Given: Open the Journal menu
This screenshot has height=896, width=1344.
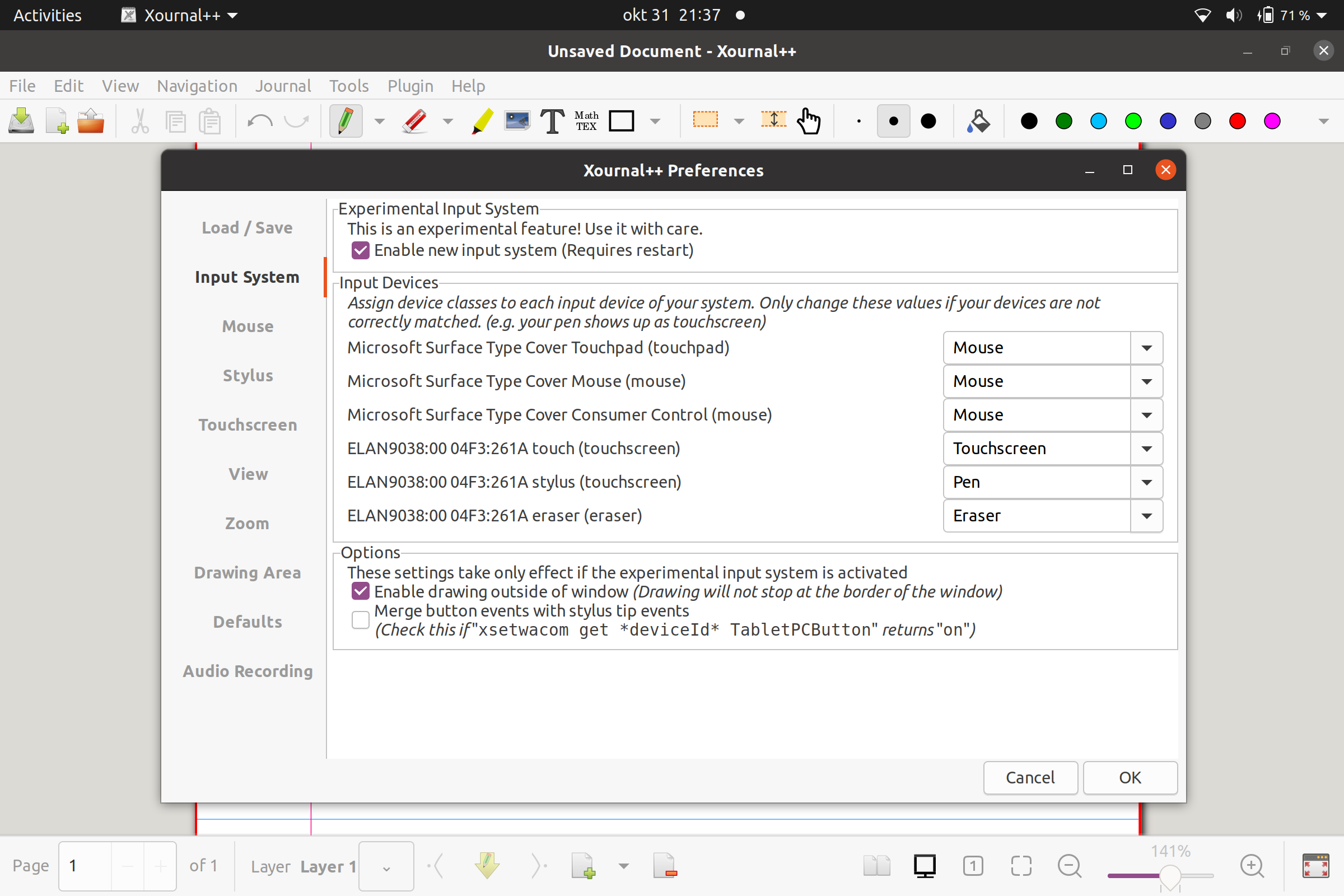Looking at the screenshot, I should (283, 86).
